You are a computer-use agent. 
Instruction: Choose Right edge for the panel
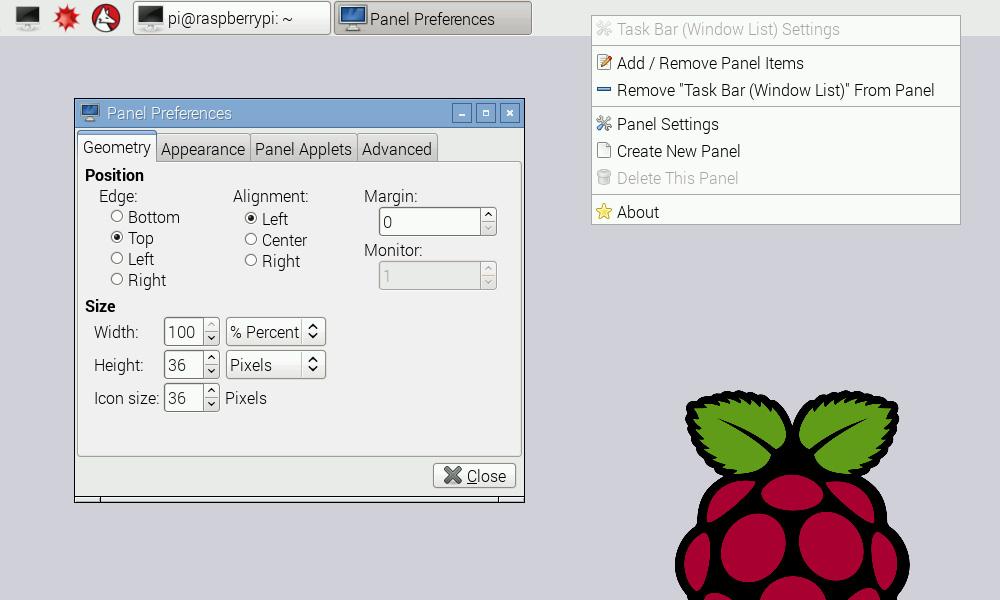(x=118, y=280)
